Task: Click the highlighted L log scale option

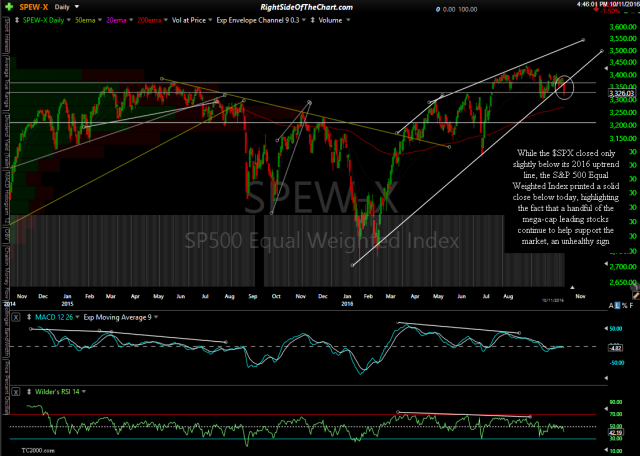Action: (618, 305)
